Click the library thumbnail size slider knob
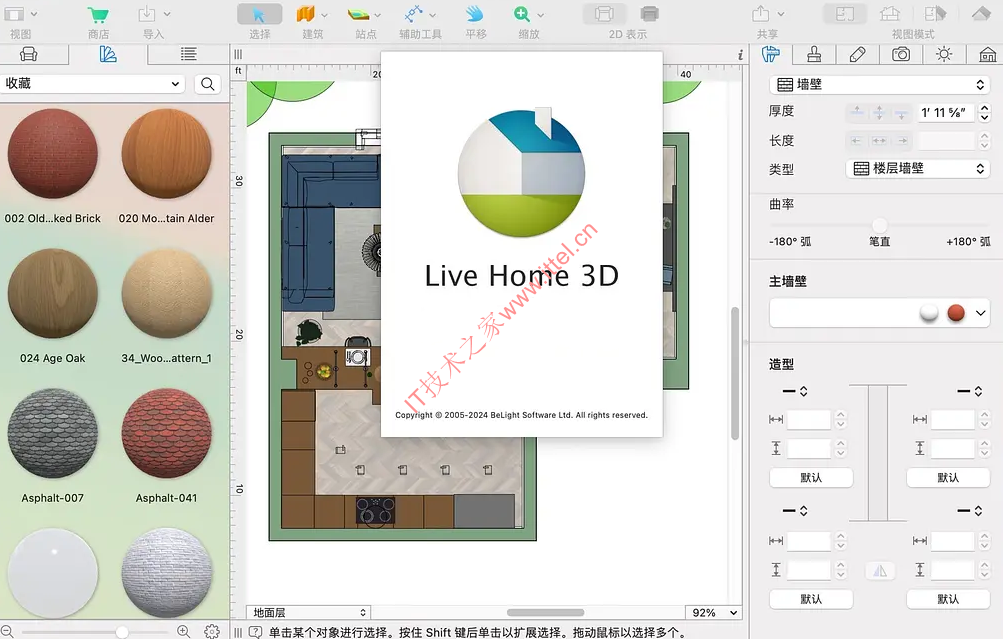Viewport: 1003px width, 639px height. (122, 632)
